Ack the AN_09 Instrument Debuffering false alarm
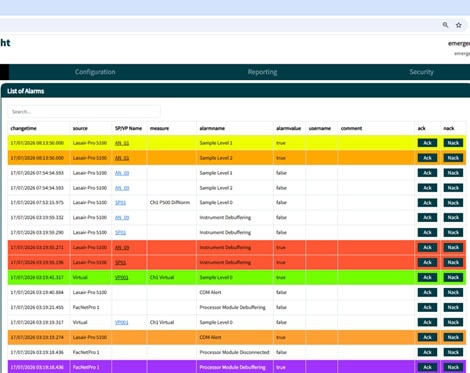 pyautogui.click(x=427, y=218)
